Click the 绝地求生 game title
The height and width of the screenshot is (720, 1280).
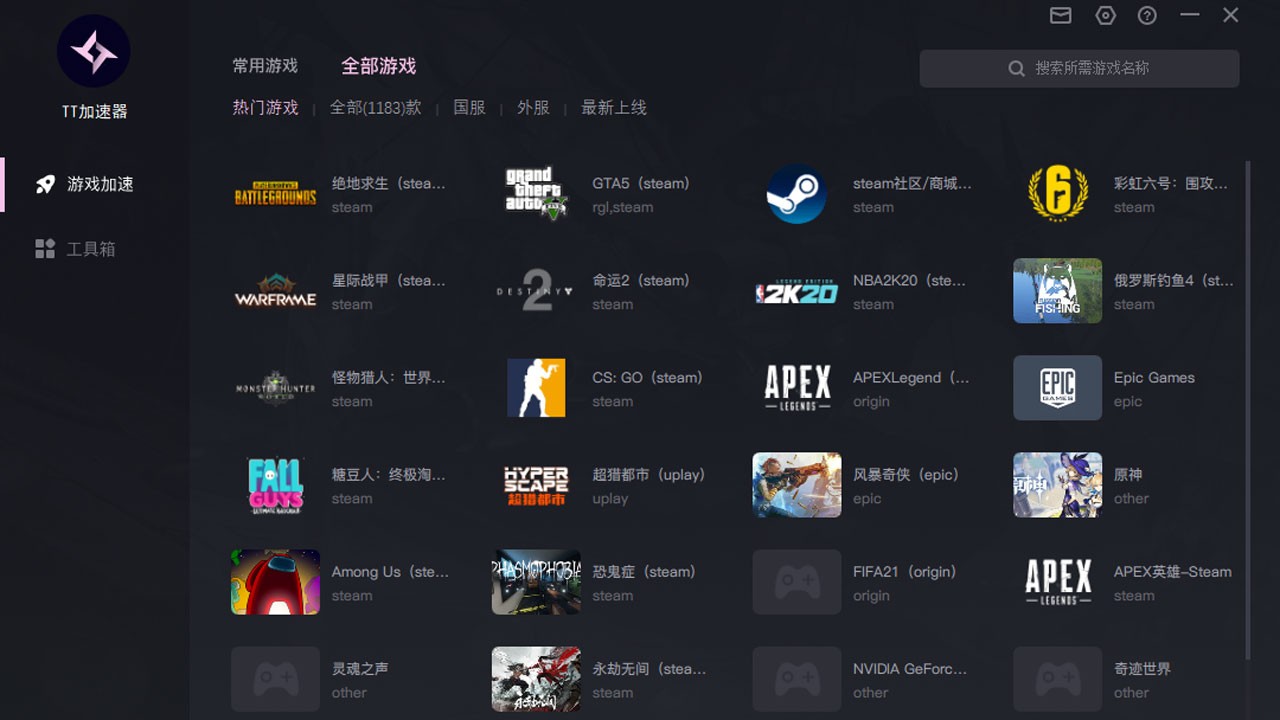tap(389, 184)
